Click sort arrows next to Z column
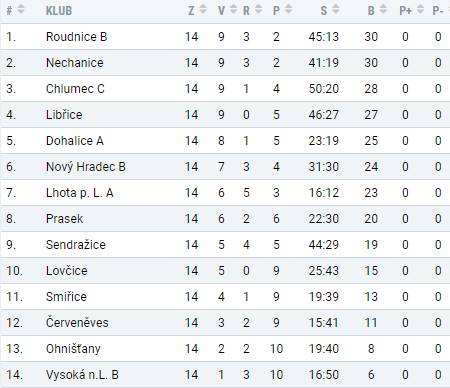The width and height of the screenshot is (450, 388). click(203, 10)
